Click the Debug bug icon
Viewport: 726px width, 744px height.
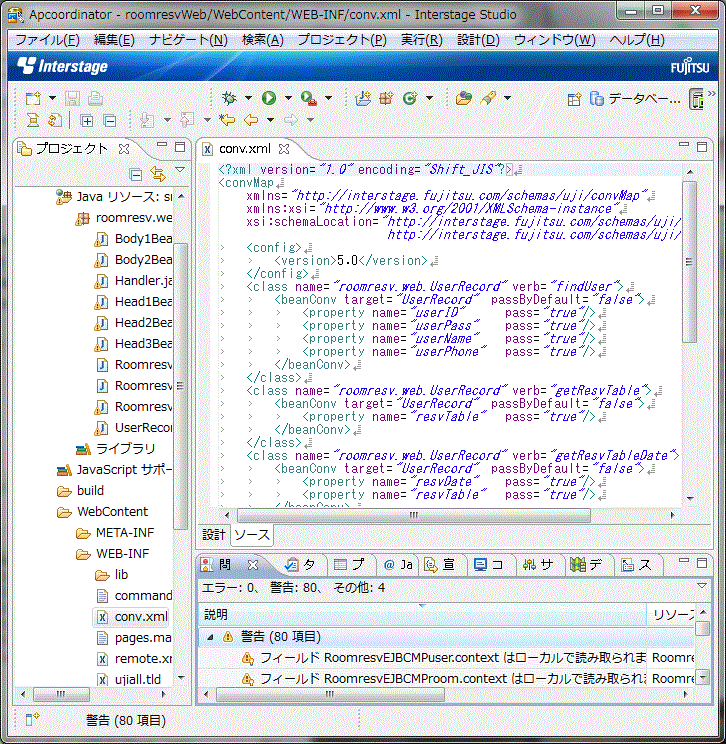(x=229, y=98)
